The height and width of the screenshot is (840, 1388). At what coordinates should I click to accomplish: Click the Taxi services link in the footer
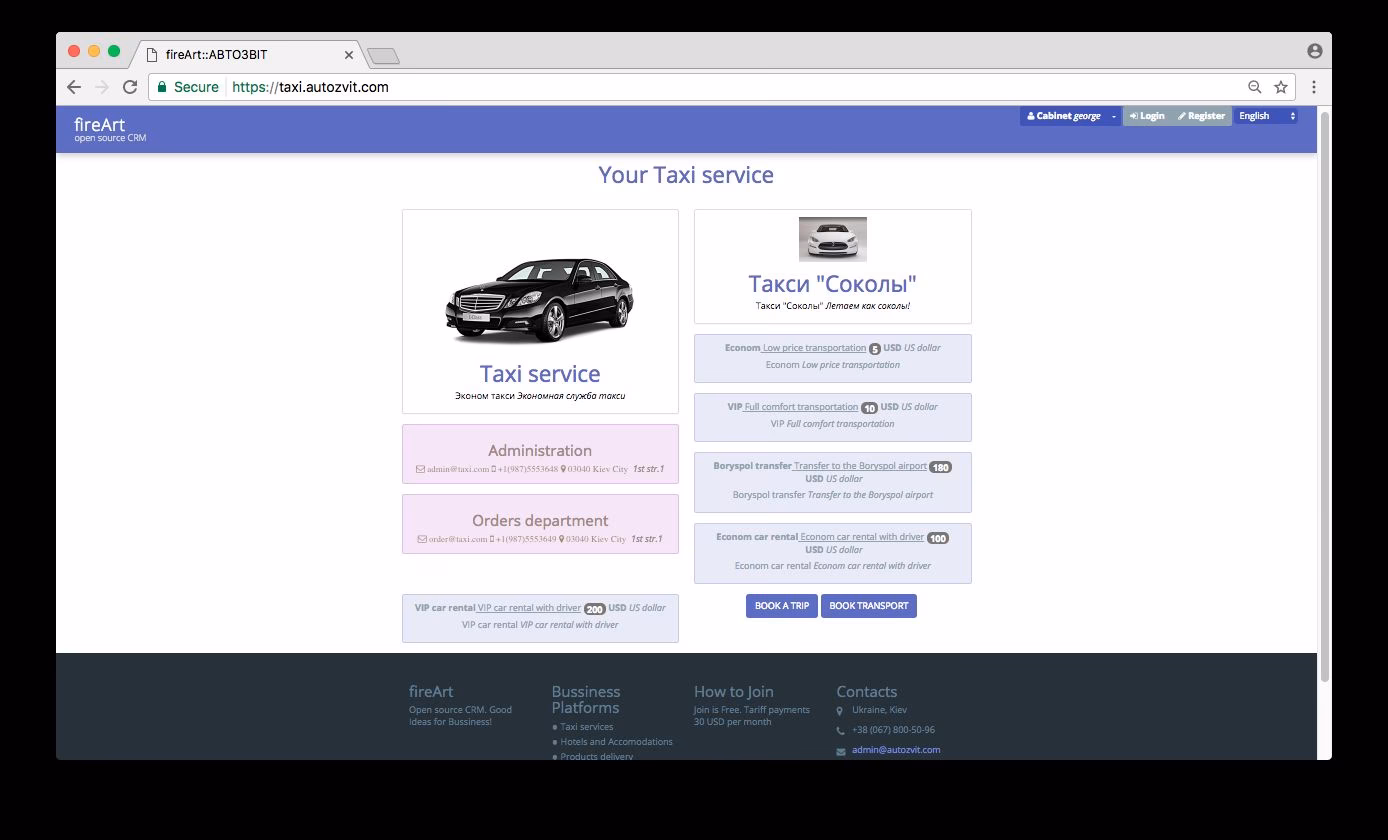point(586,728)
